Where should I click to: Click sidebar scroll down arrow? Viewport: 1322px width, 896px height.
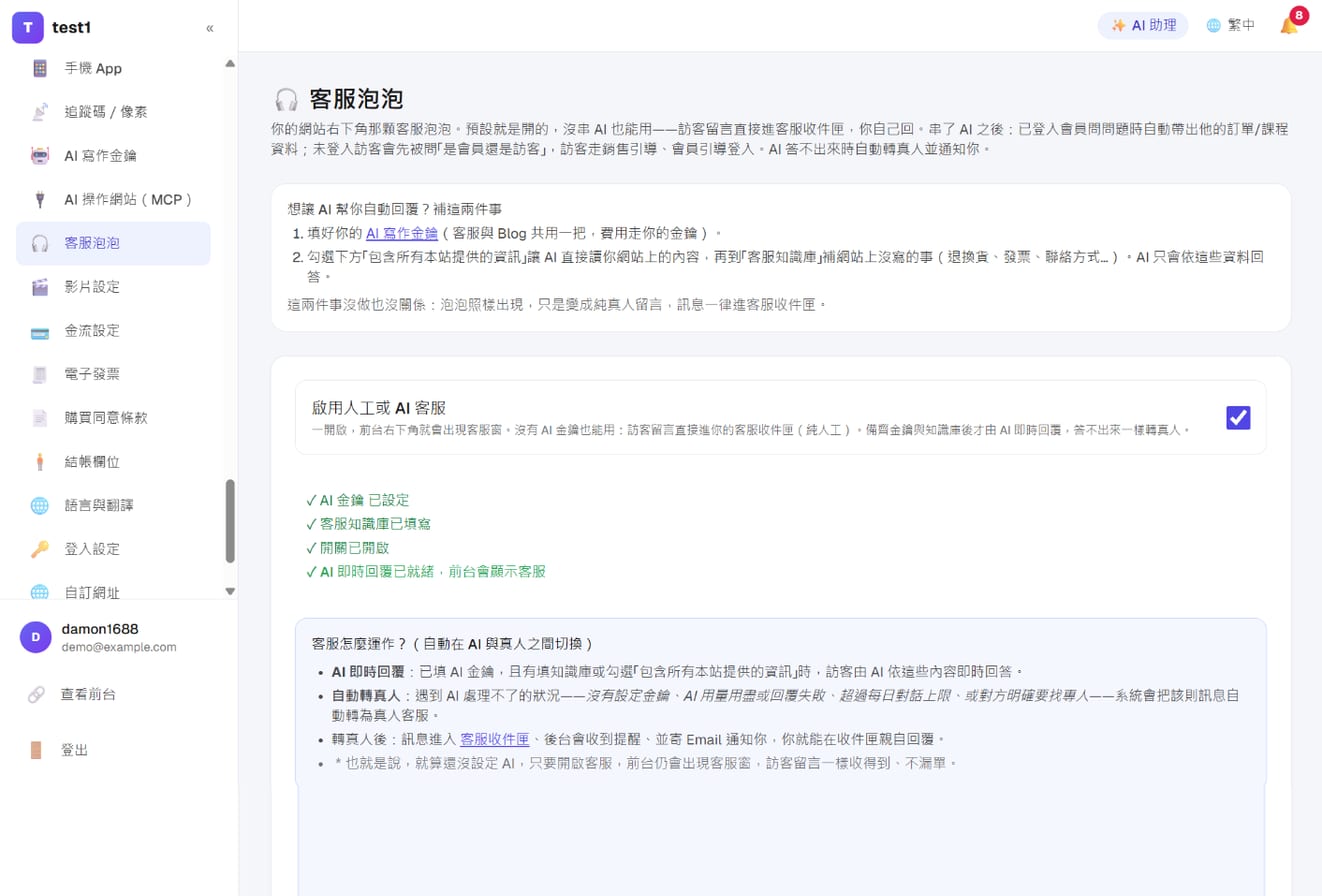[x=230, y=591]
